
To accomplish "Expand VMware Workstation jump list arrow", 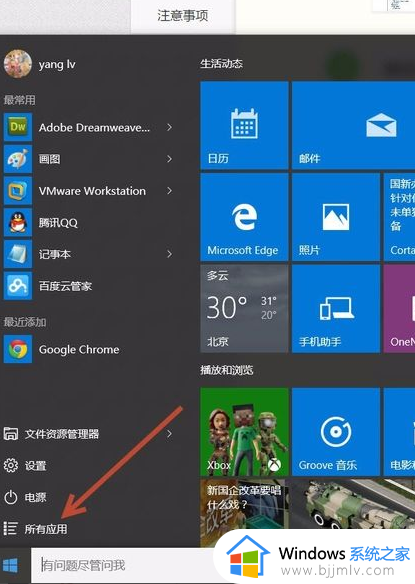I will pyautogui.click(x=170, y=191).
